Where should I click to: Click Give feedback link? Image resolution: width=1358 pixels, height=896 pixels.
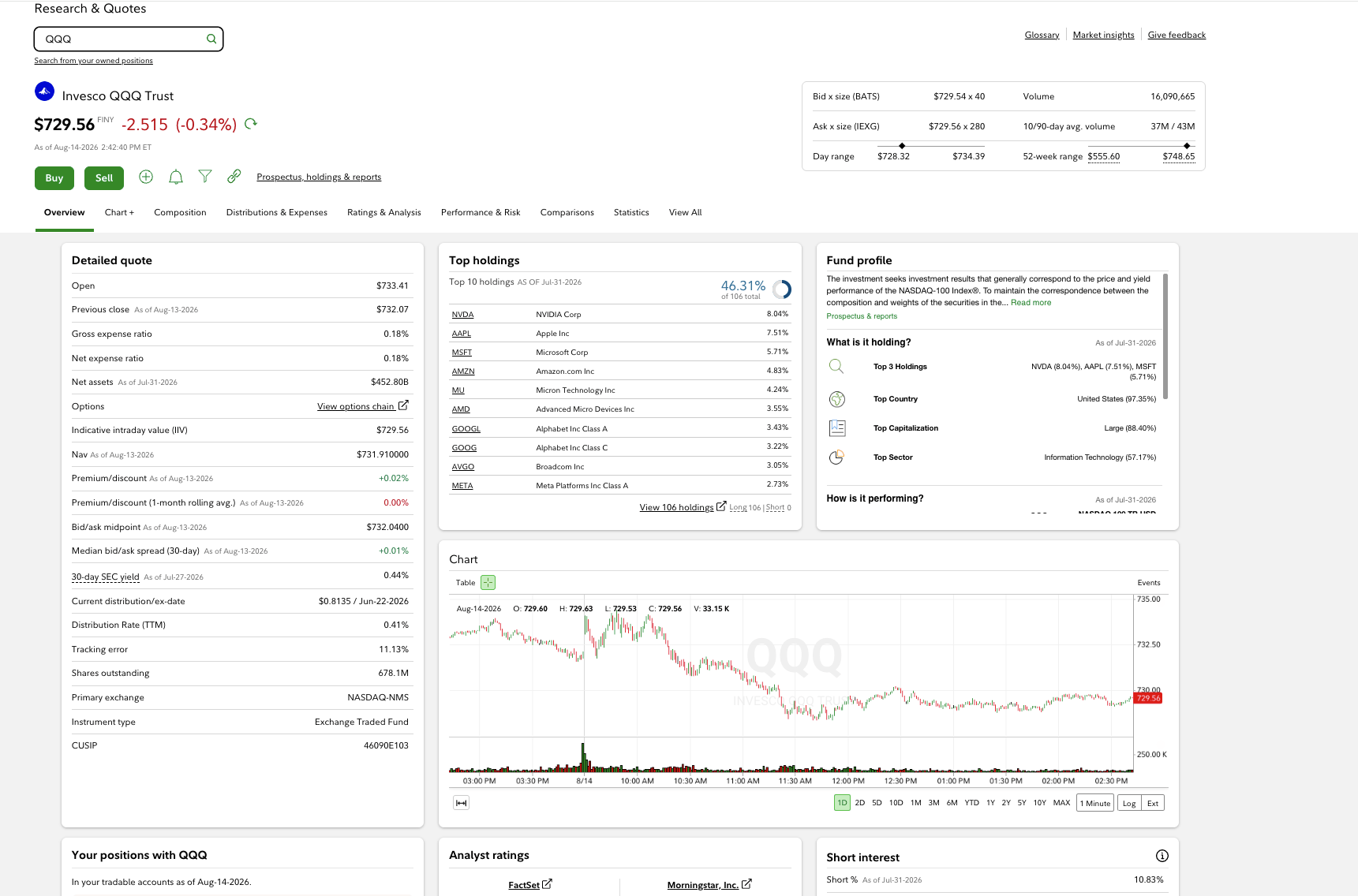click(x=1177, y=35)
